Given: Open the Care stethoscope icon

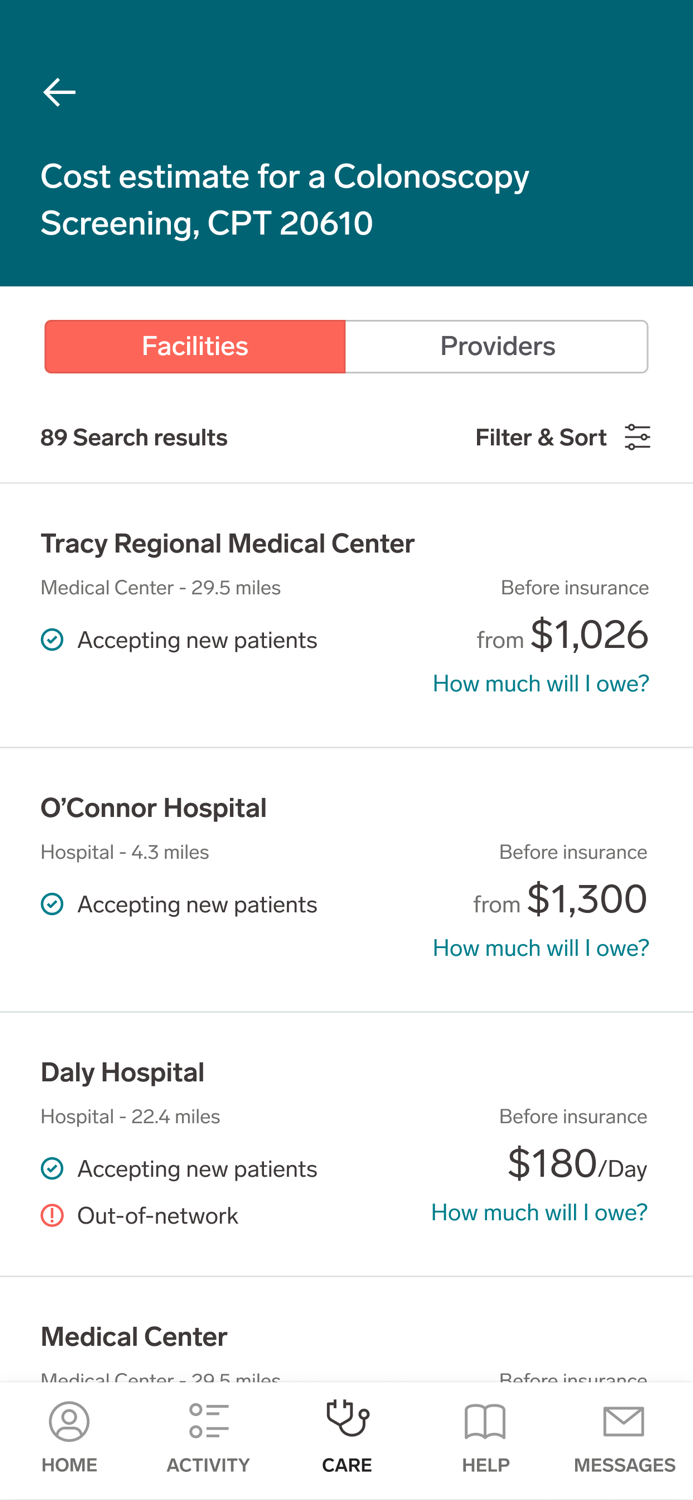Looking at the screenshot, I should tap(346, 1421).
